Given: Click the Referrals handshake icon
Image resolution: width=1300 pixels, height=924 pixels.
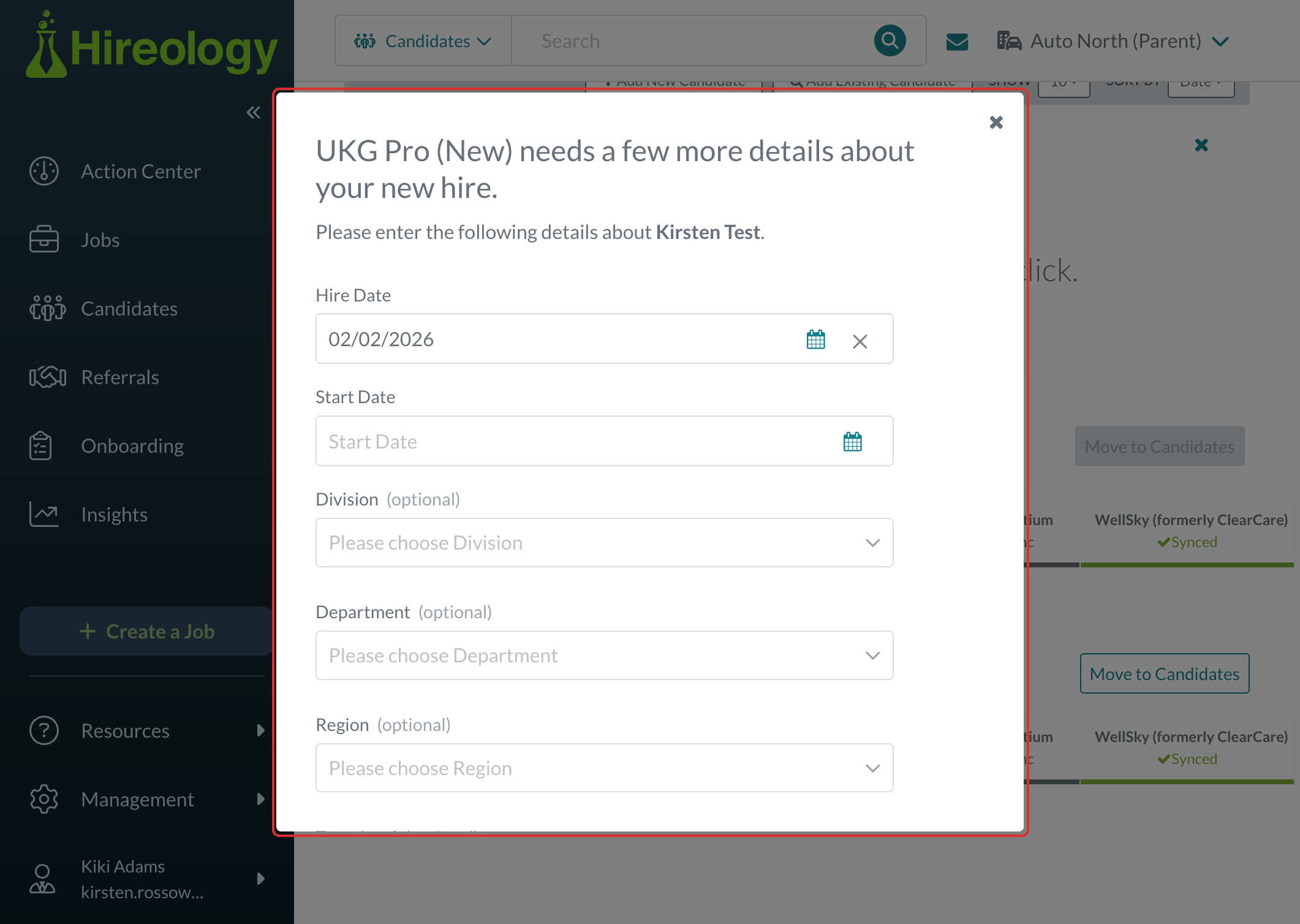Looking at the screenshot, I should tap(47, 377).
